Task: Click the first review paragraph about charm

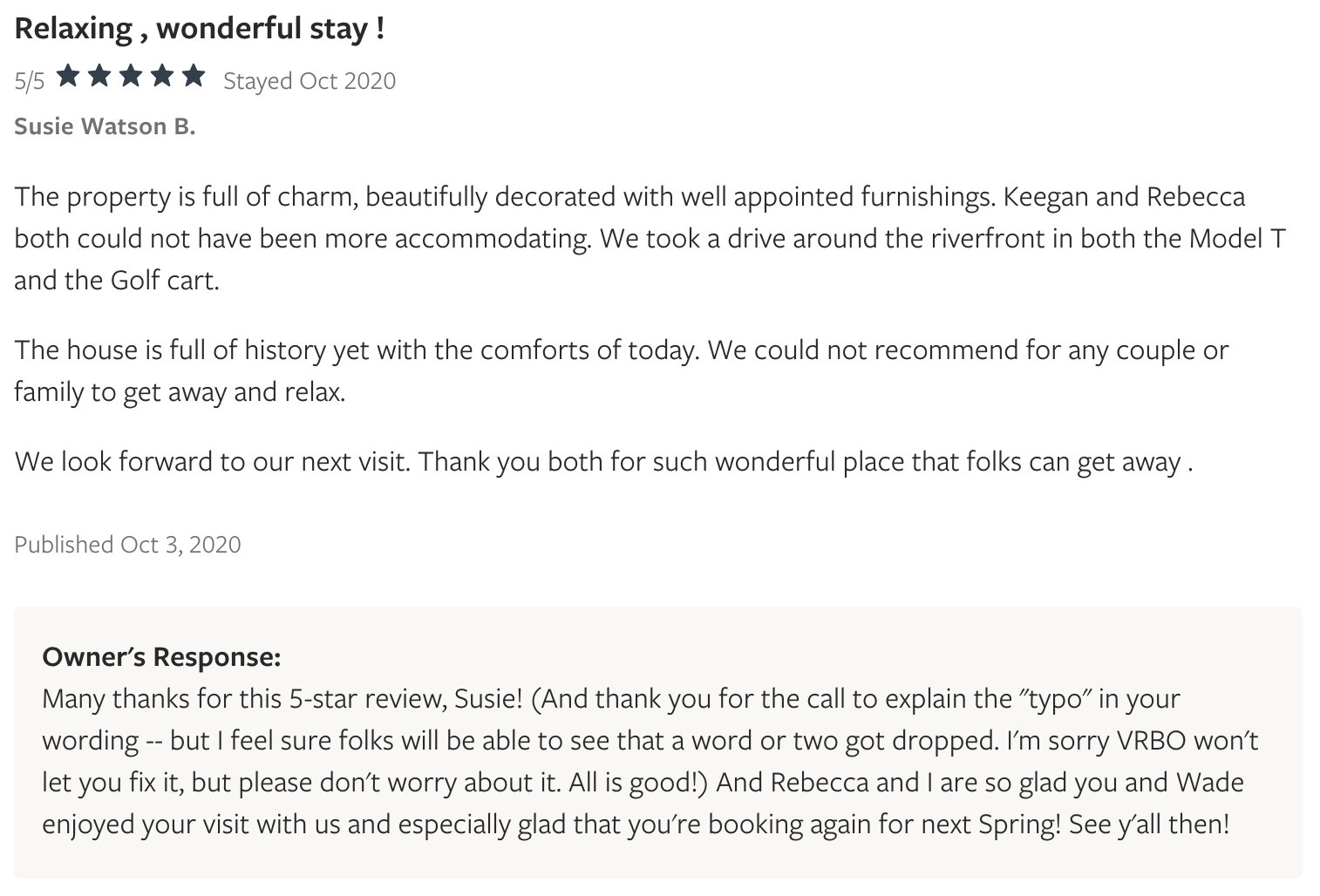Action: [650, 238]
